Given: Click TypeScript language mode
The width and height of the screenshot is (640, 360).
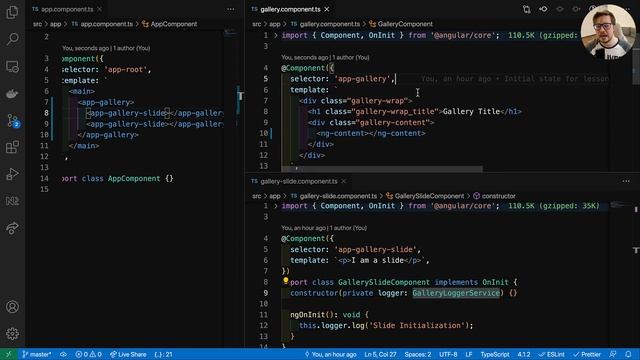Looking at the screenshot, I should click(x=495, y=354).
